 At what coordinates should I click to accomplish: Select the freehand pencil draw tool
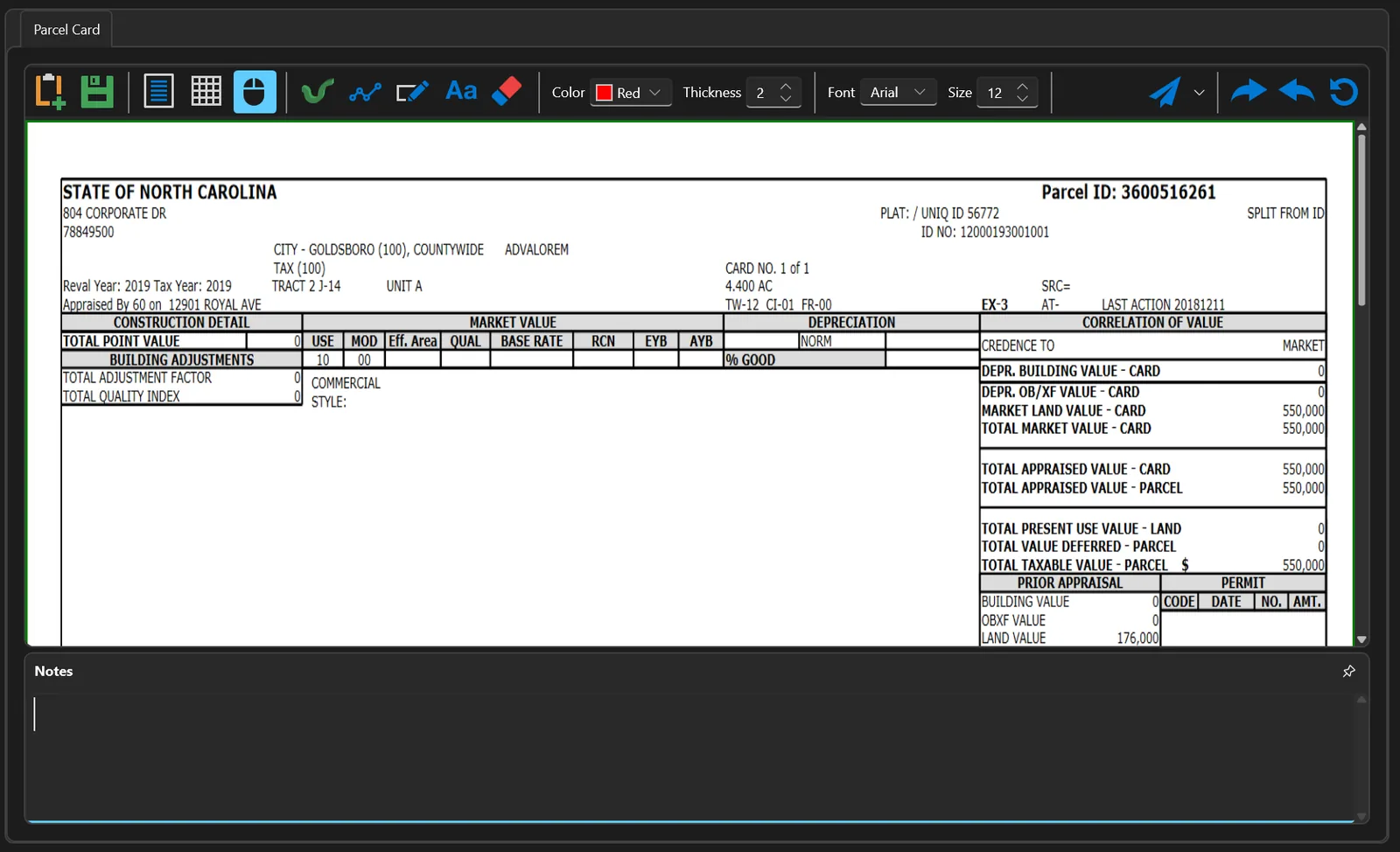pos(412,92)
